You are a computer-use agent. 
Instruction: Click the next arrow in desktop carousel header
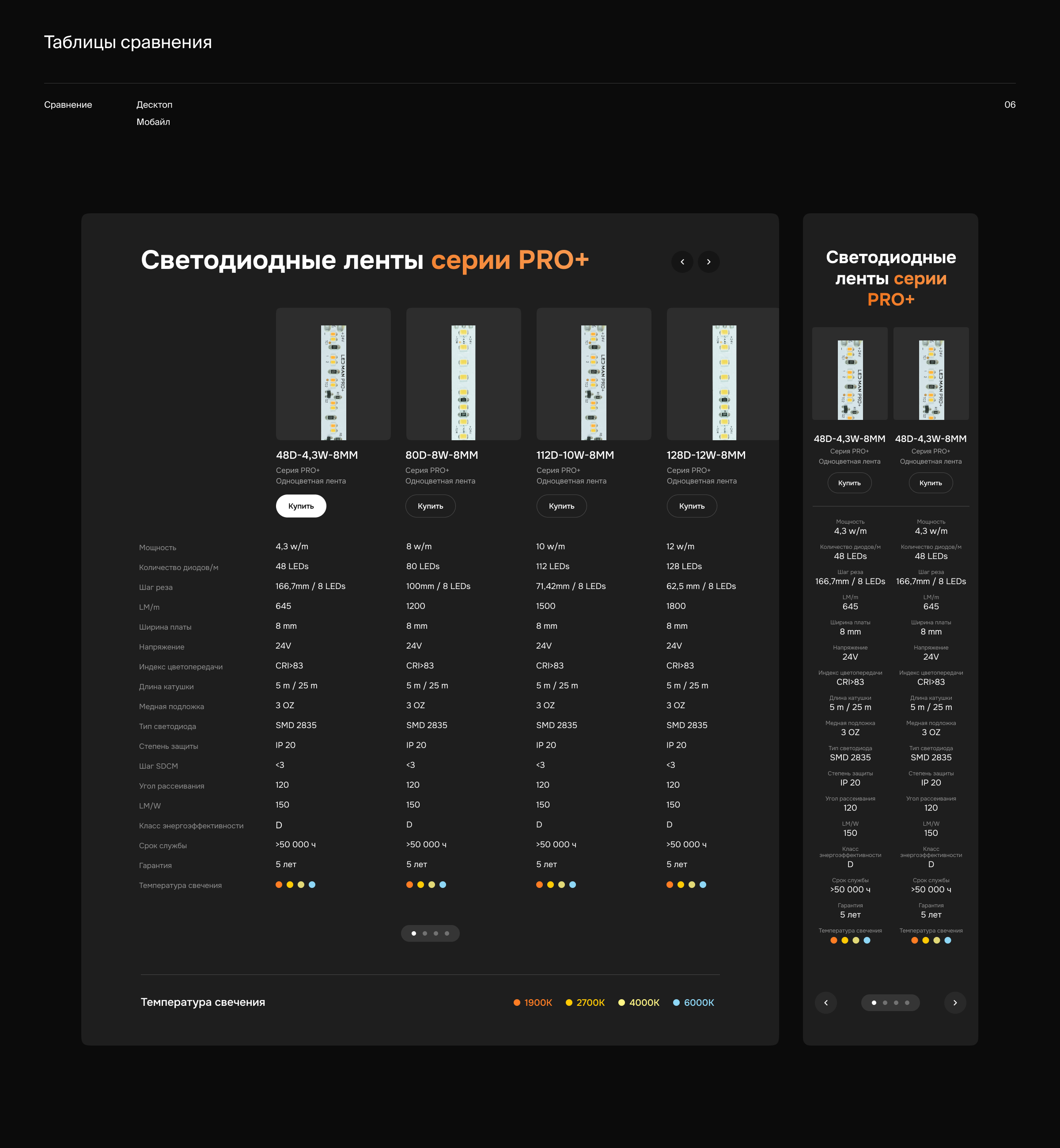coord(708,262)
